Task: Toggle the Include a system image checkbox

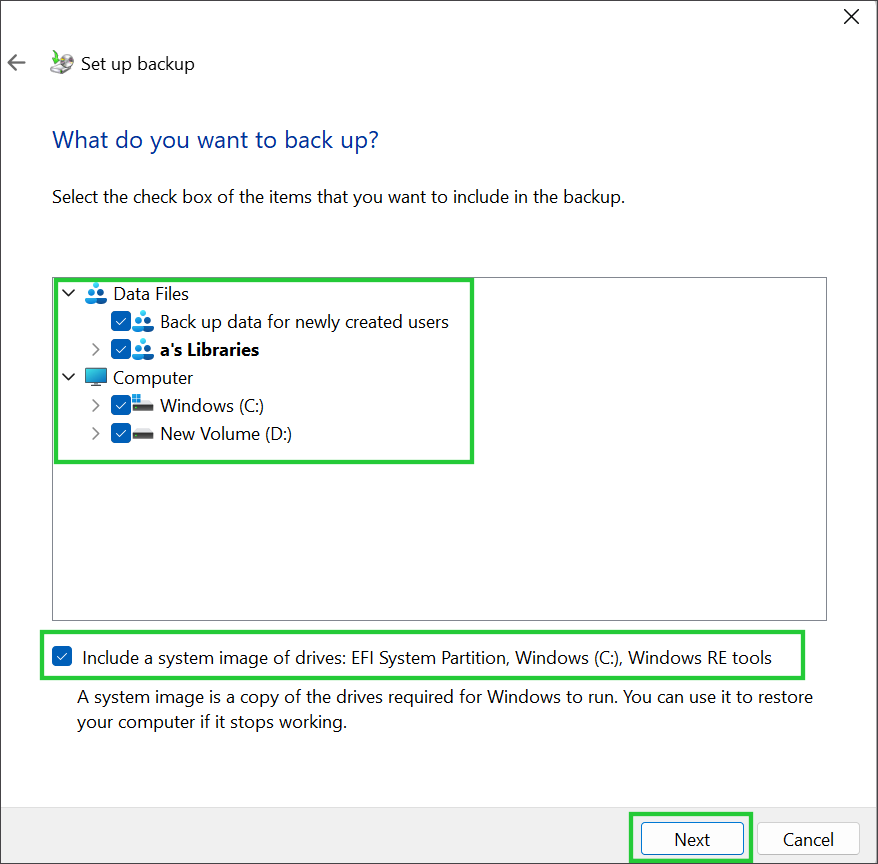Action: pyautogui.click(x=62, y=656)
